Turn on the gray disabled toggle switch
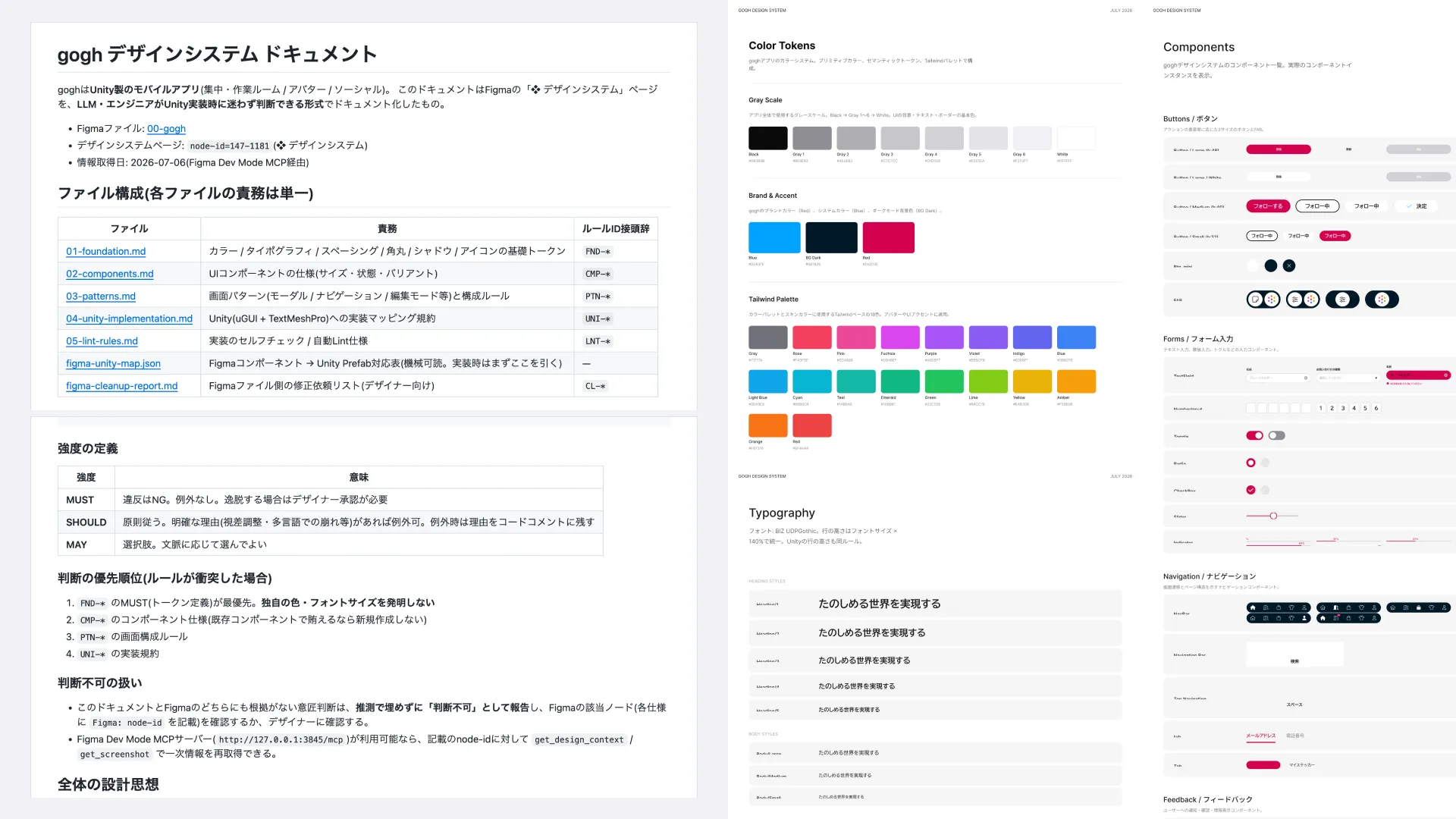This screenshot has width=1456, height=819. 1277,435
